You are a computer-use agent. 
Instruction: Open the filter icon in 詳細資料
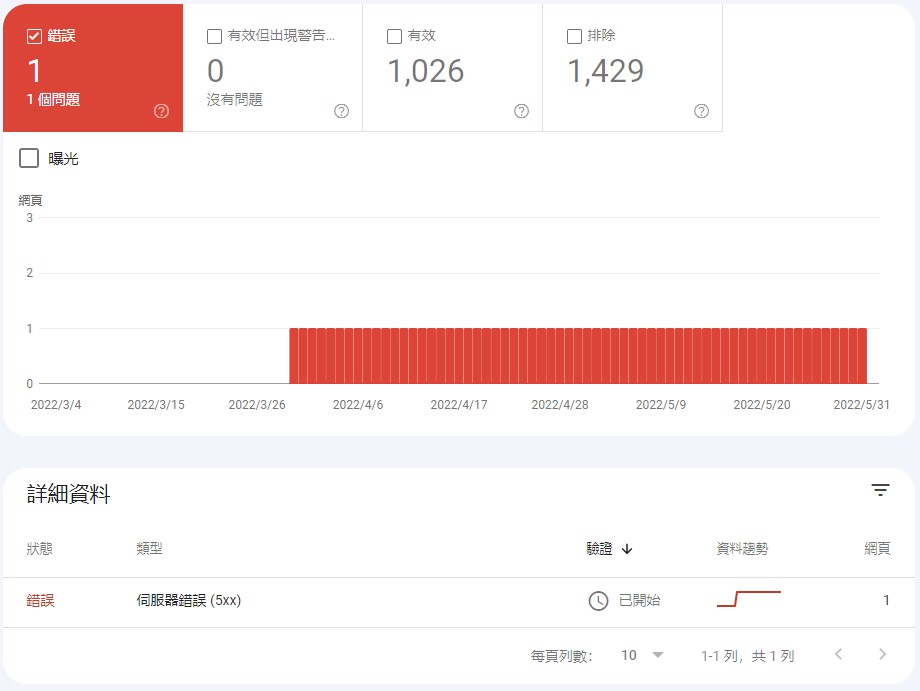880,490
